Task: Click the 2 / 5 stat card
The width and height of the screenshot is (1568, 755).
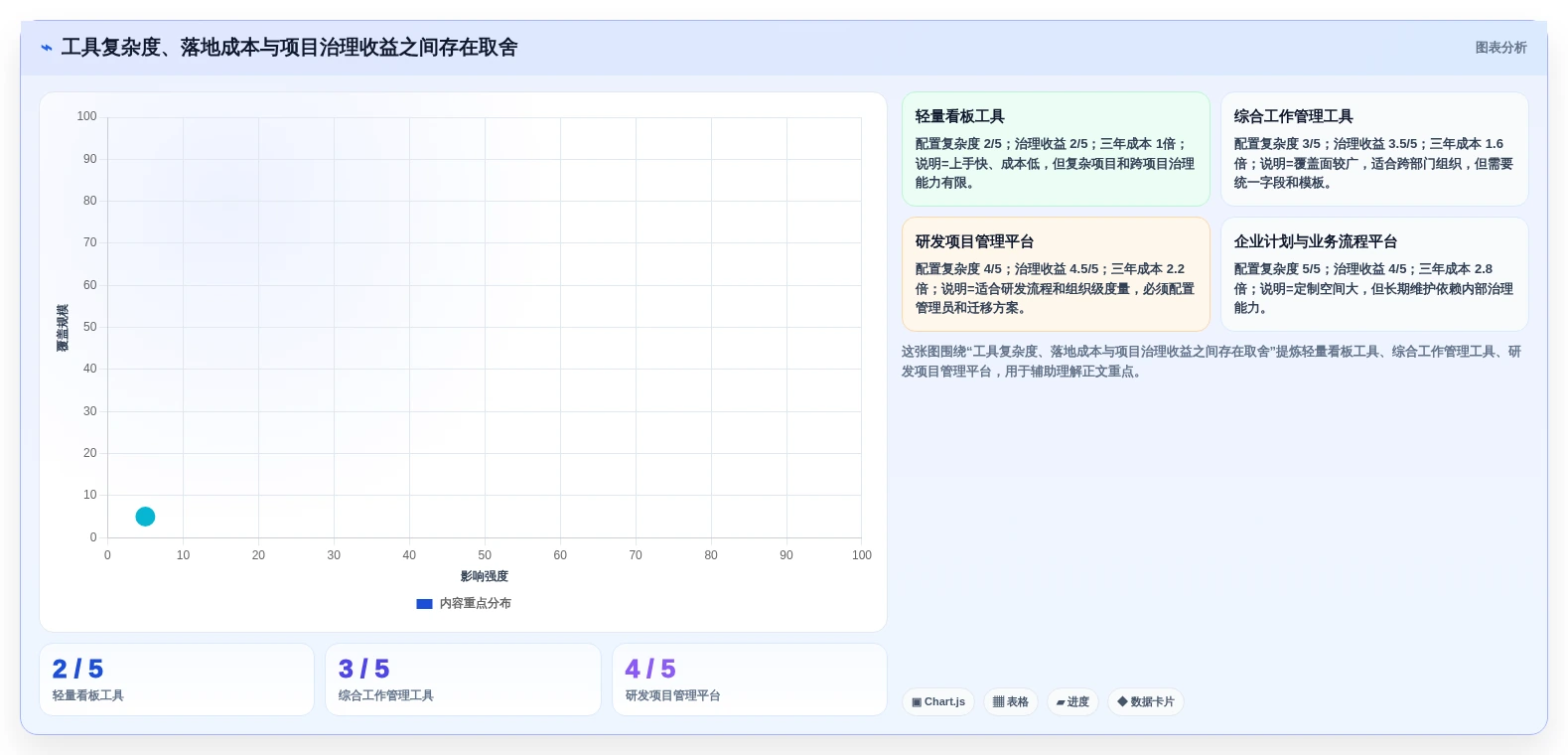Action: [177, 679]
